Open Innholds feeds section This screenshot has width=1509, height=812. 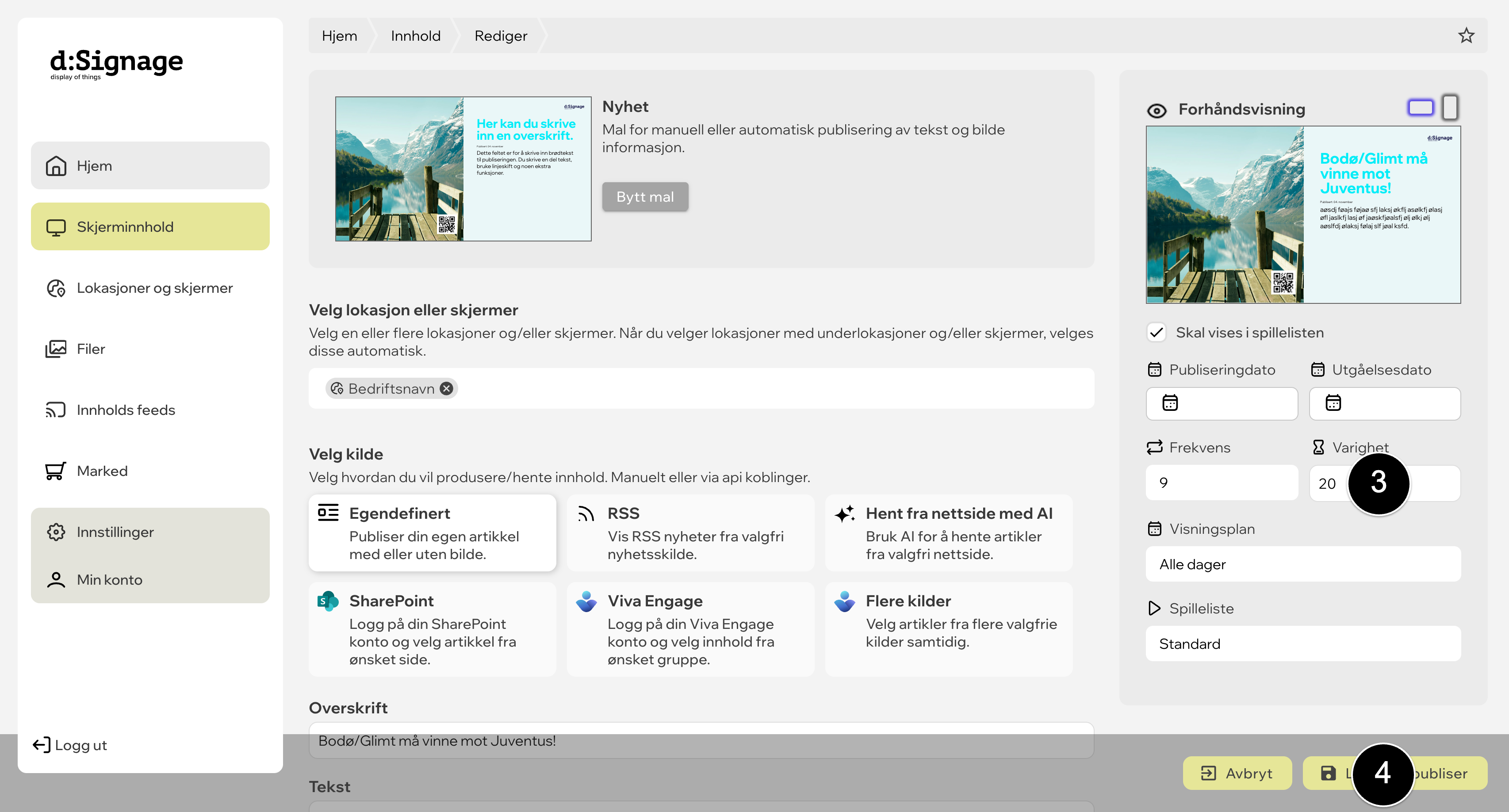[x=150, y=410]
